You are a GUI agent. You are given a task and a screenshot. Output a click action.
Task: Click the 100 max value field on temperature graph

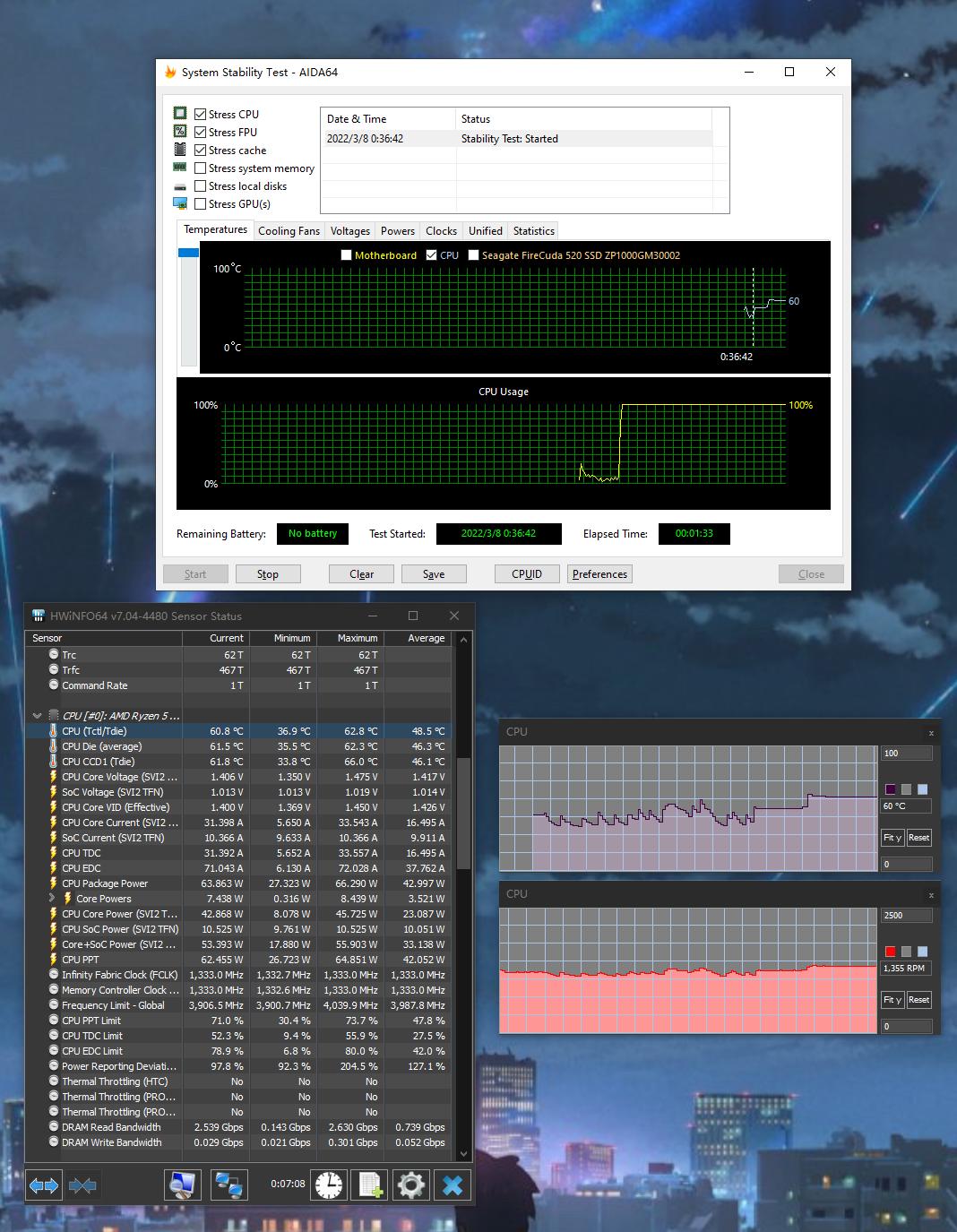(x=906, y=754)
